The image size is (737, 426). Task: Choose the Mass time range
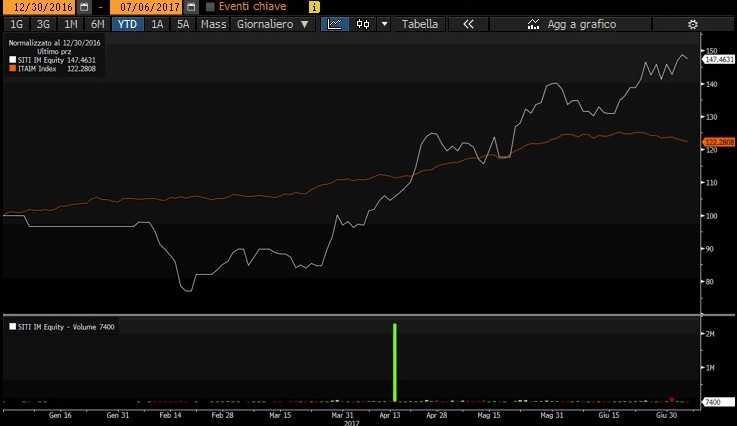(x=212, y=24)
